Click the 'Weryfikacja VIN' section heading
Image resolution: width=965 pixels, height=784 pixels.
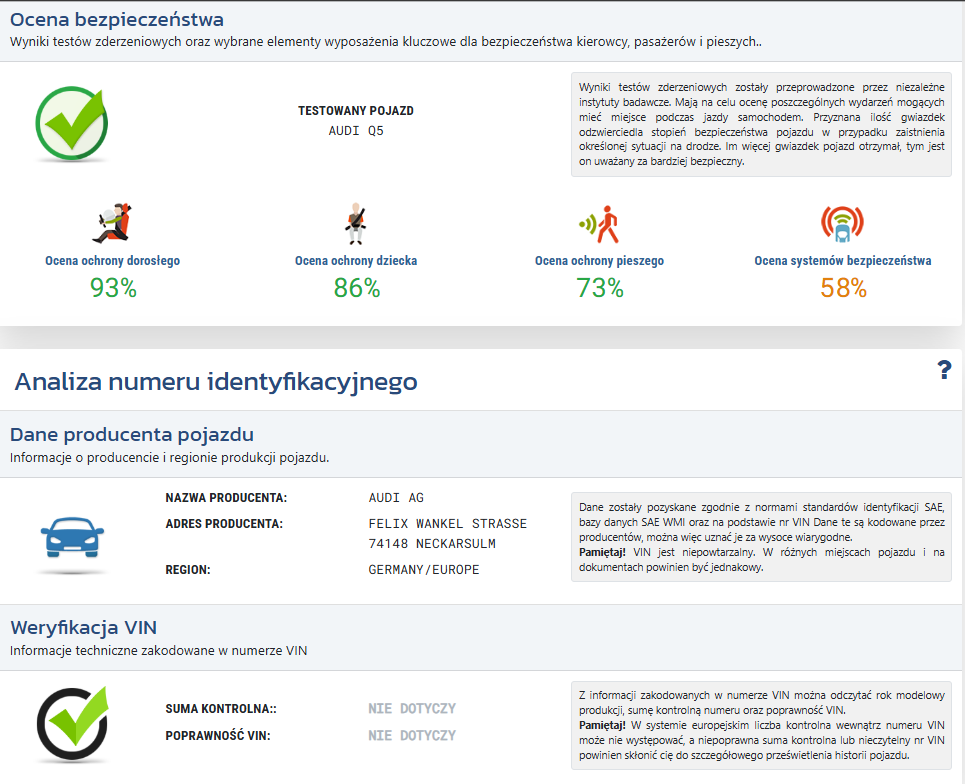83,627
